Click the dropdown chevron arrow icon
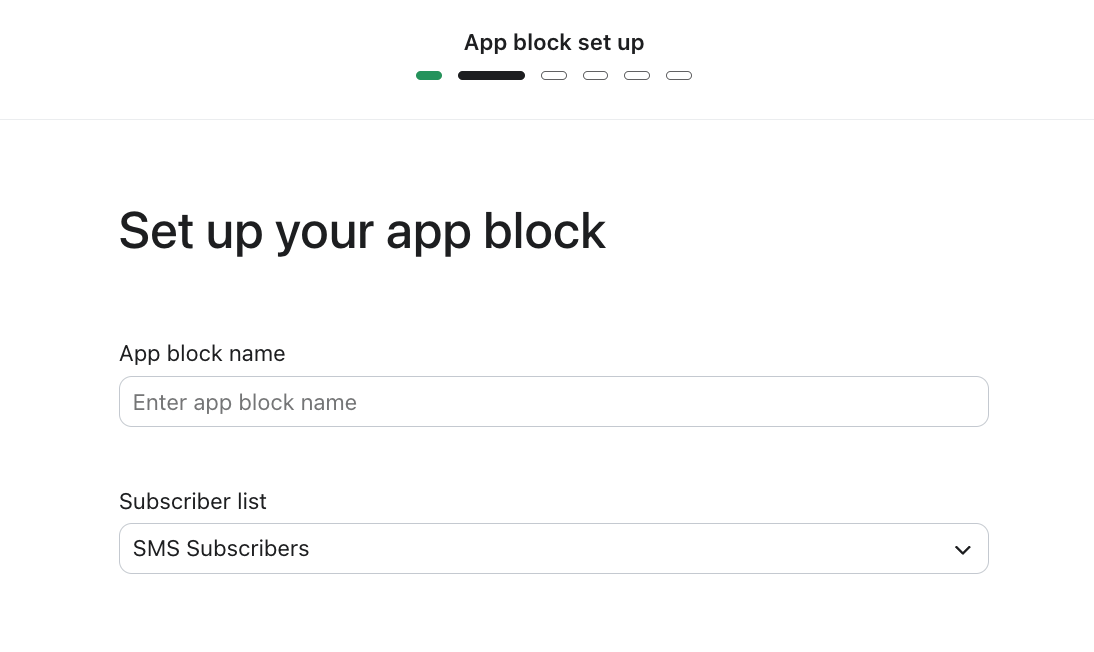 tap(962, 550)
